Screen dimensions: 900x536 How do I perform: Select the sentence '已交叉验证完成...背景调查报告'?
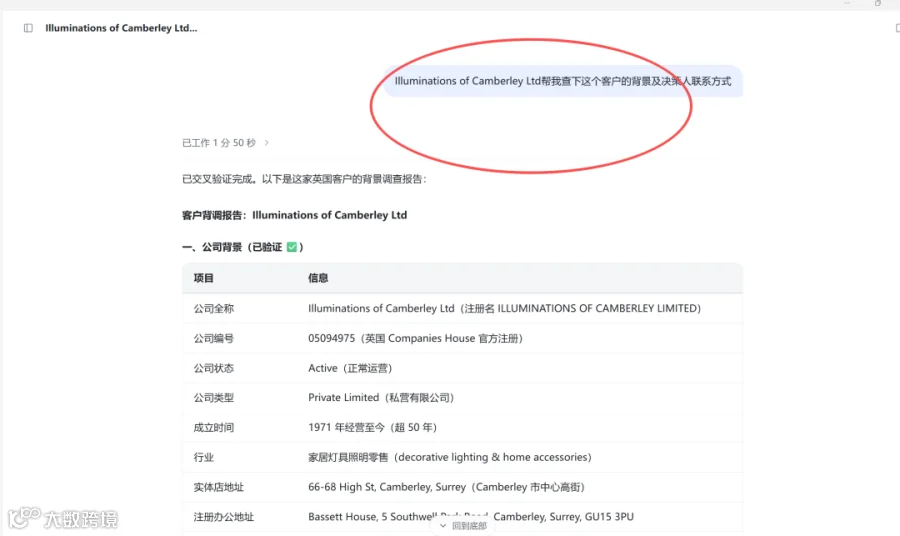click(x=304, y=179)
